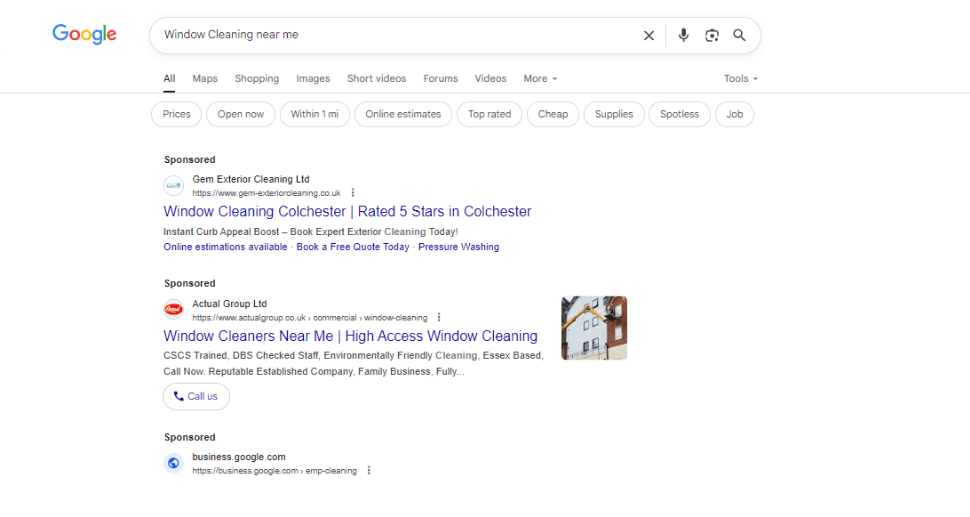Start voice search with microphone icon
The width and height of the screenshot is (970, 517).
click(x=683, y=35)
